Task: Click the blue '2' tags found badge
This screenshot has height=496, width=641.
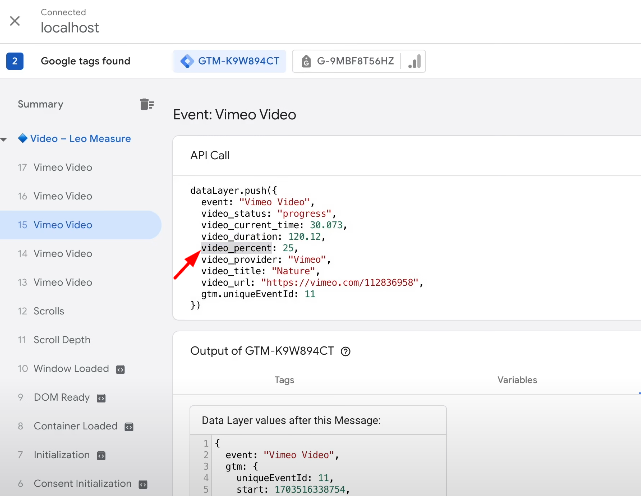Action: pyautogui.click(x=15, y=61)
